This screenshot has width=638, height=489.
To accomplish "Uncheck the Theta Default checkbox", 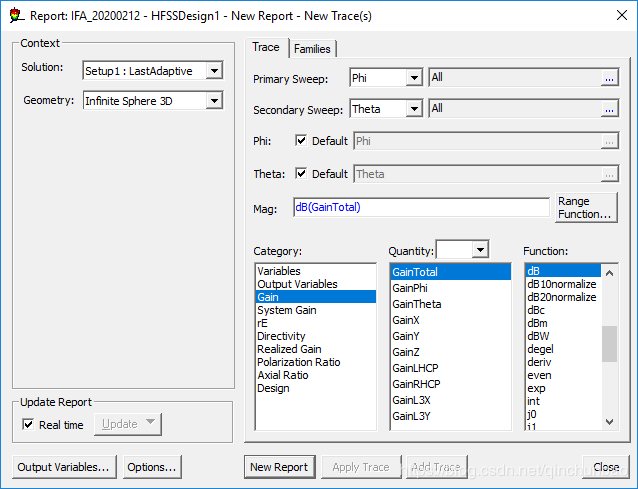I will point(301,174).
